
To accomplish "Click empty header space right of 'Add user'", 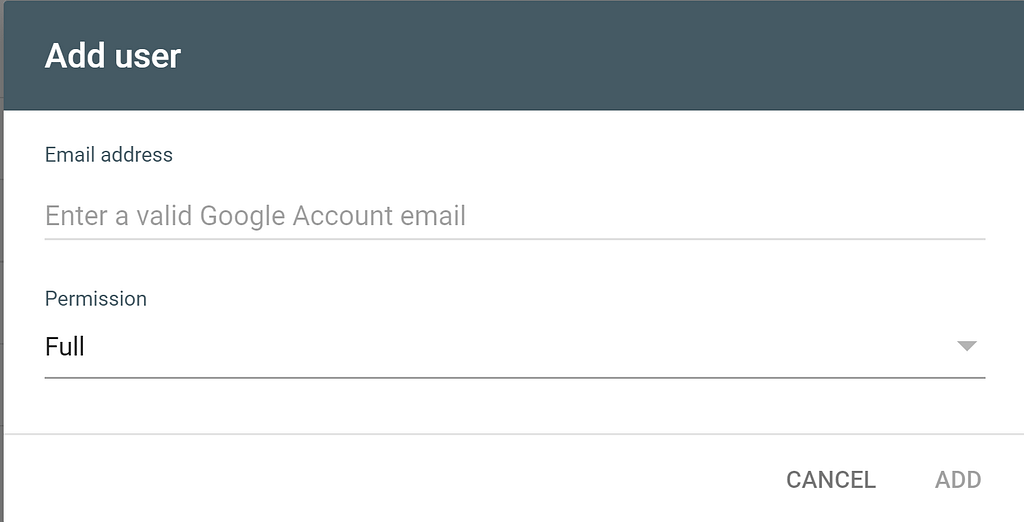I will pyautogui.click(x=600, y=55).
